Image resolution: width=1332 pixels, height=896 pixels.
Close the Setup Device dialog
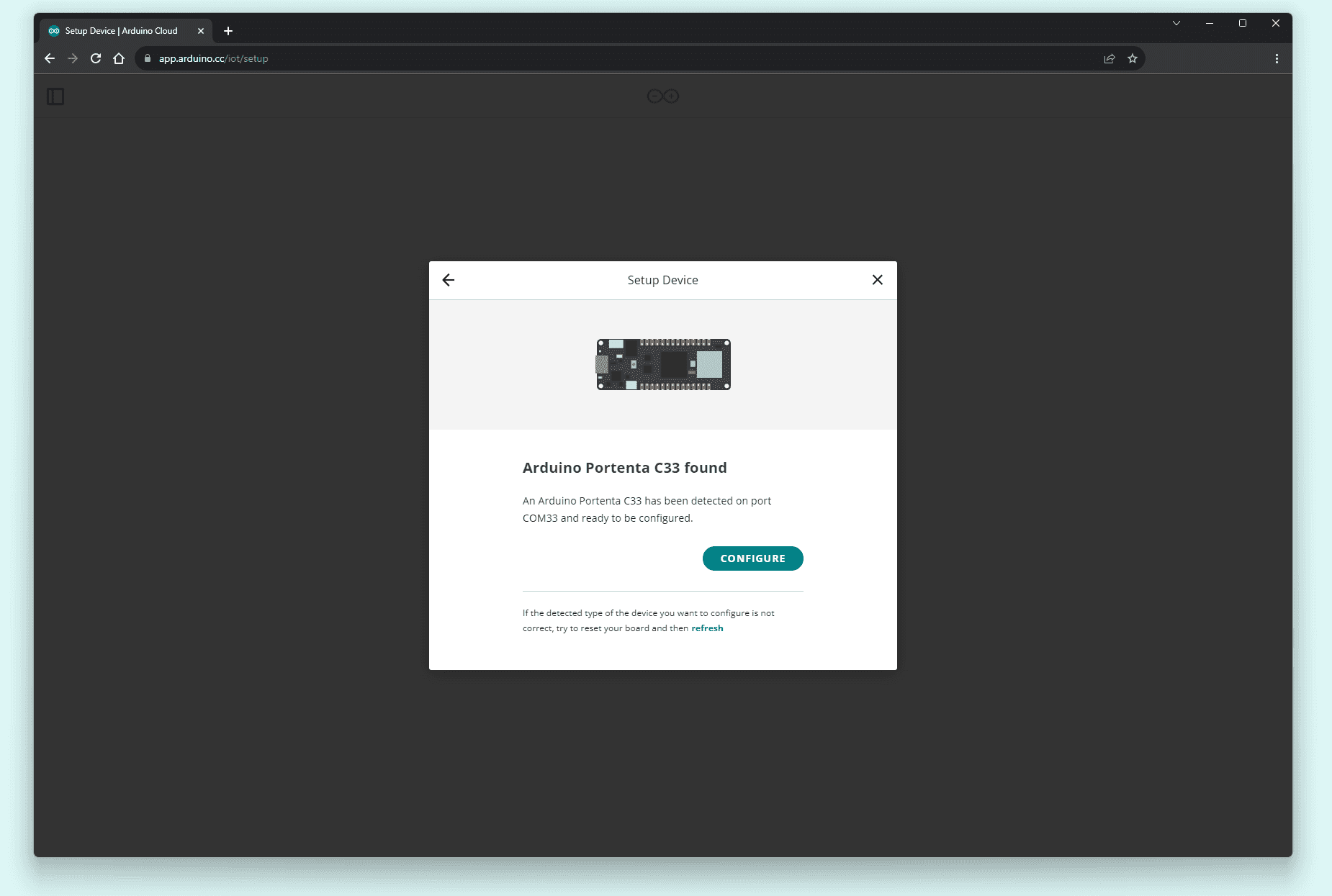point(877,280)
